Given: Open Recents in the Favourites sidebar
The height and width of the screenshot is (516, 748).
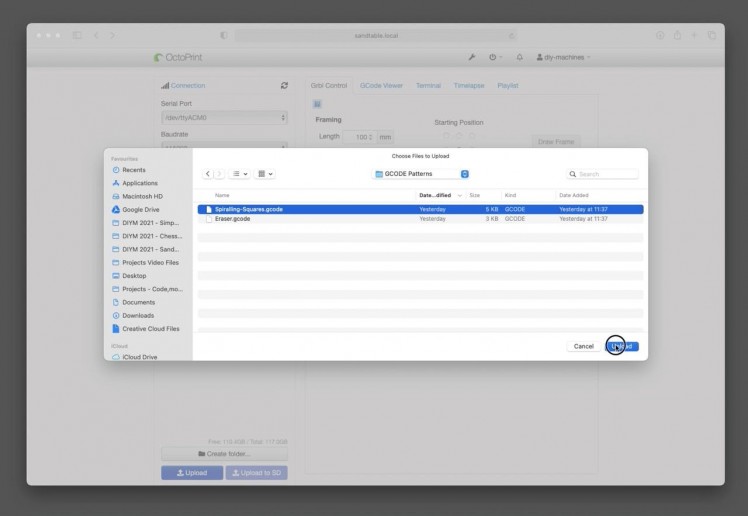Looking at the screenshot, I should coord(133,171).
